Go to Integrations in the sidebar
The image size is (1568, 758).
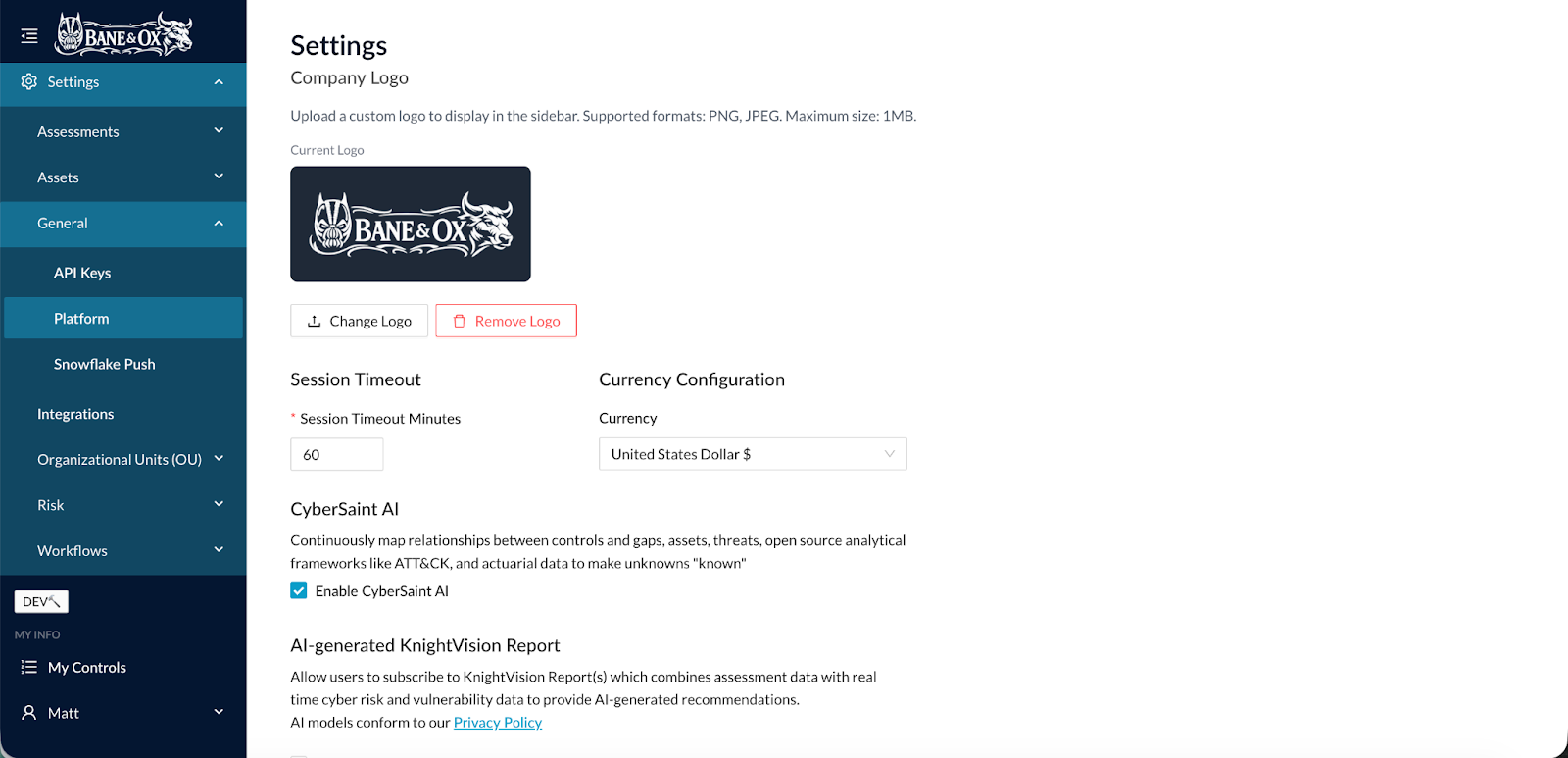[75, 414]
